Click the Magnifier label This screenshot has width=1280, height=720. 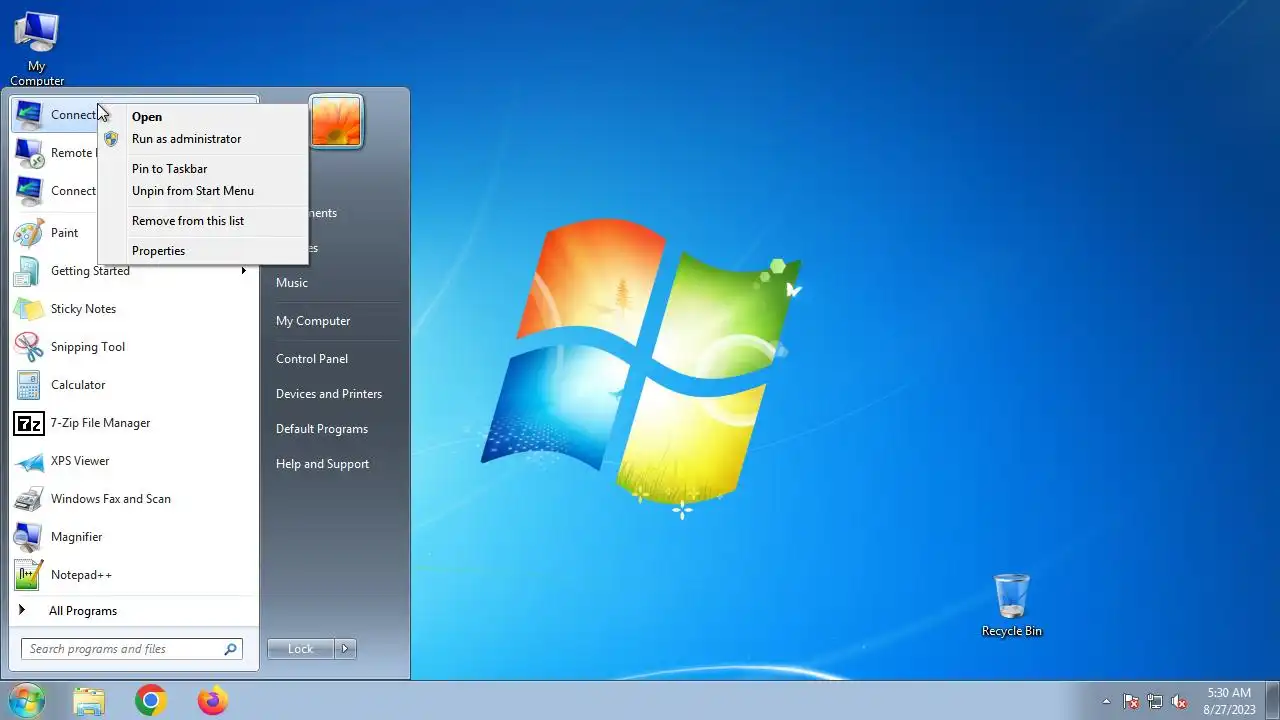(x=76, y=537)
